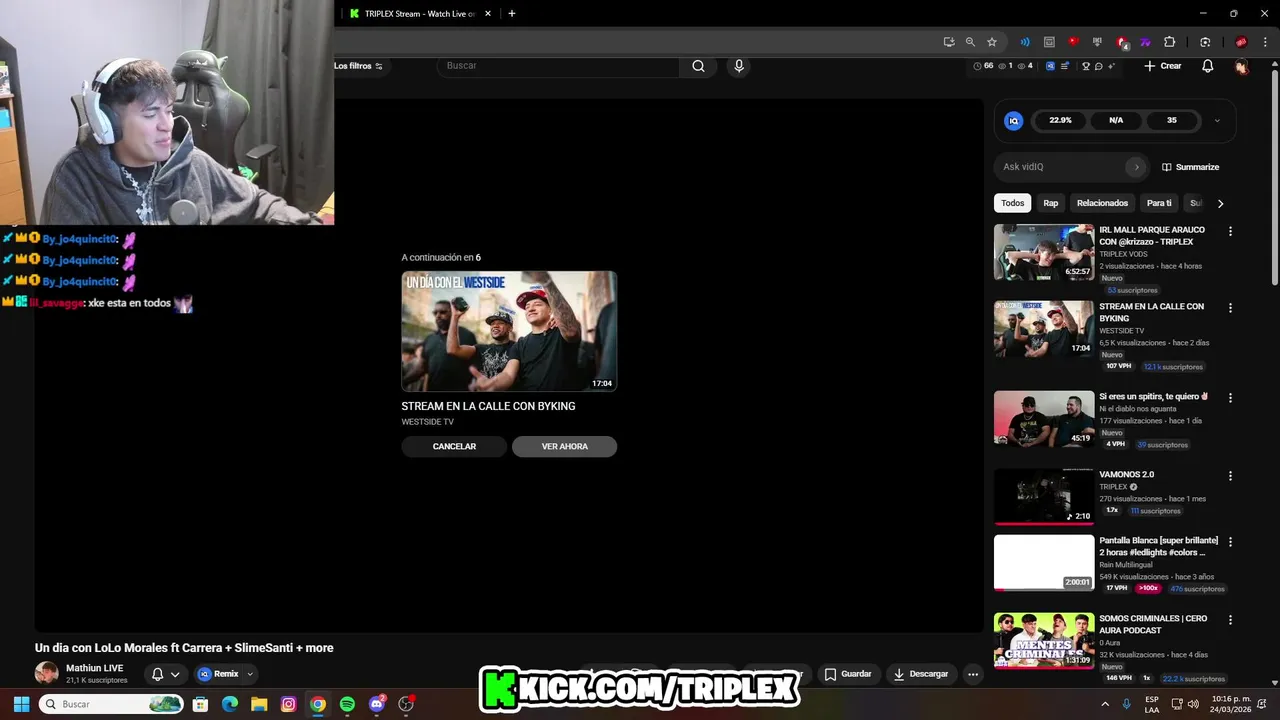The width and height of the screenshot is (1280, 720).
Task: Open Mathiun LIVE channel name
Action: point(95,668)
